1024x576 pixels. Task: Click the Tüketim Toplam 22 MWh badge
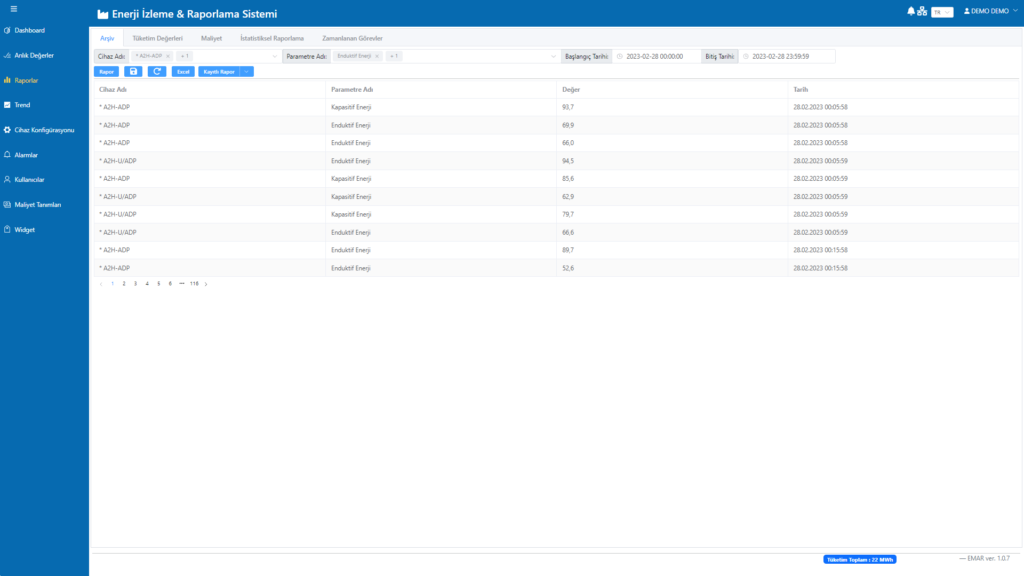point(859,560)
